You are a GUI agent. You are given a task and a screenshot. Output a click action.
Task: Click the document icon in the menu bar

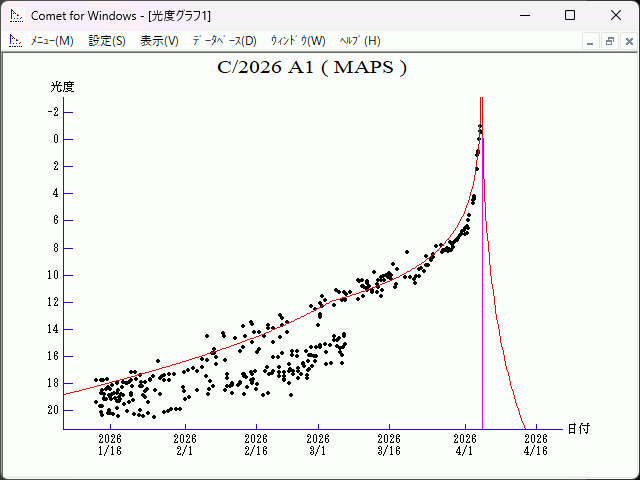click(15, 41)
